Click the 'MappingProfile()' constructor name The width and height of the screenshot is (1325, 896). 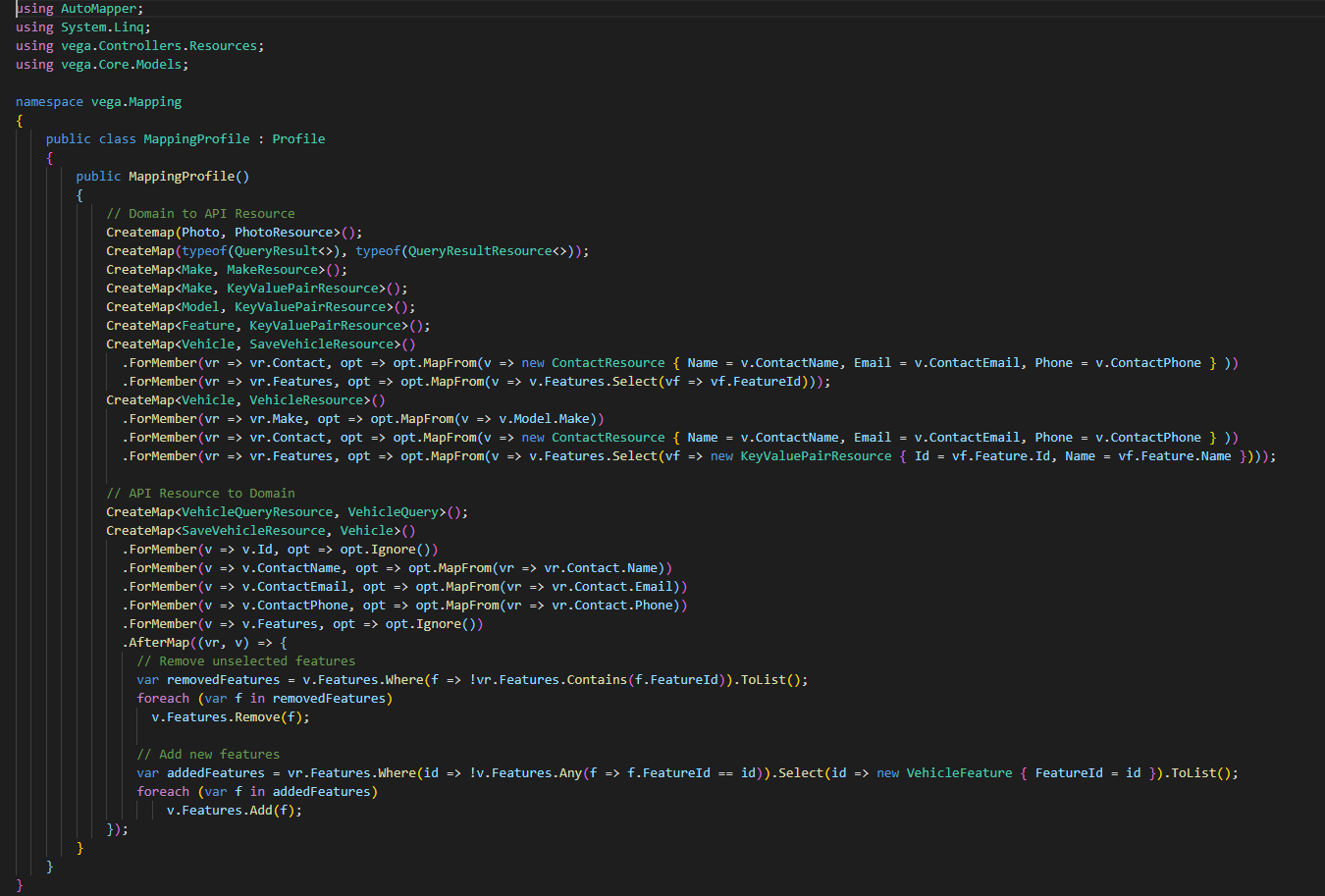click(188, 177)
